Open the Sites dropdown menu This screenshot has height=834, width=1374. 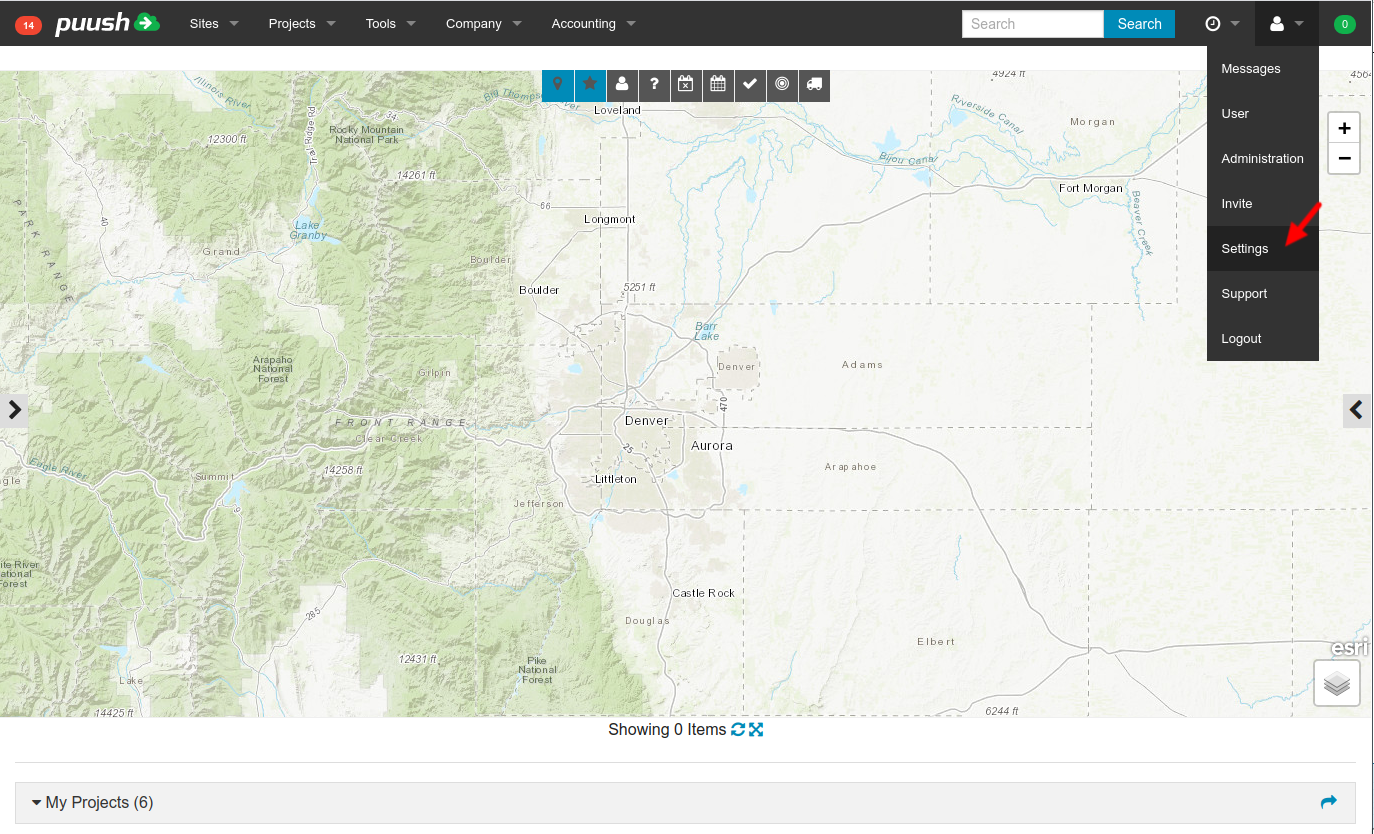pos(214,23)
